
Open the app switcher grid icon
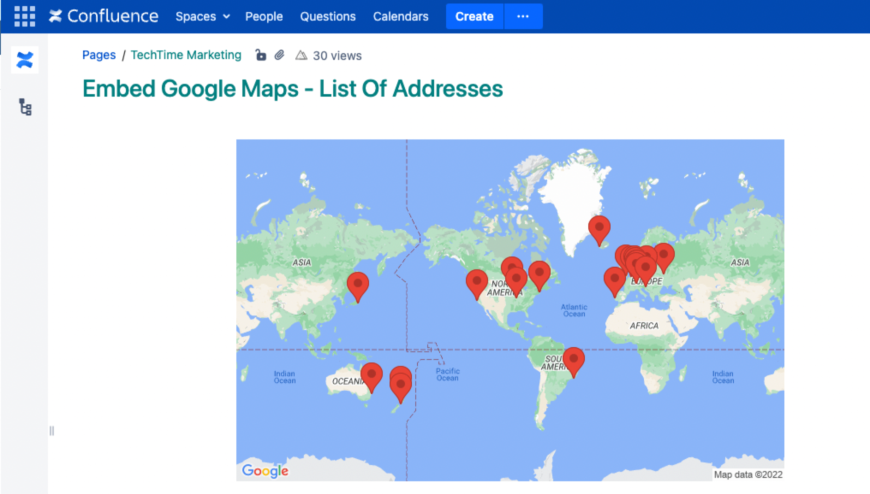(x=24, y=16)
